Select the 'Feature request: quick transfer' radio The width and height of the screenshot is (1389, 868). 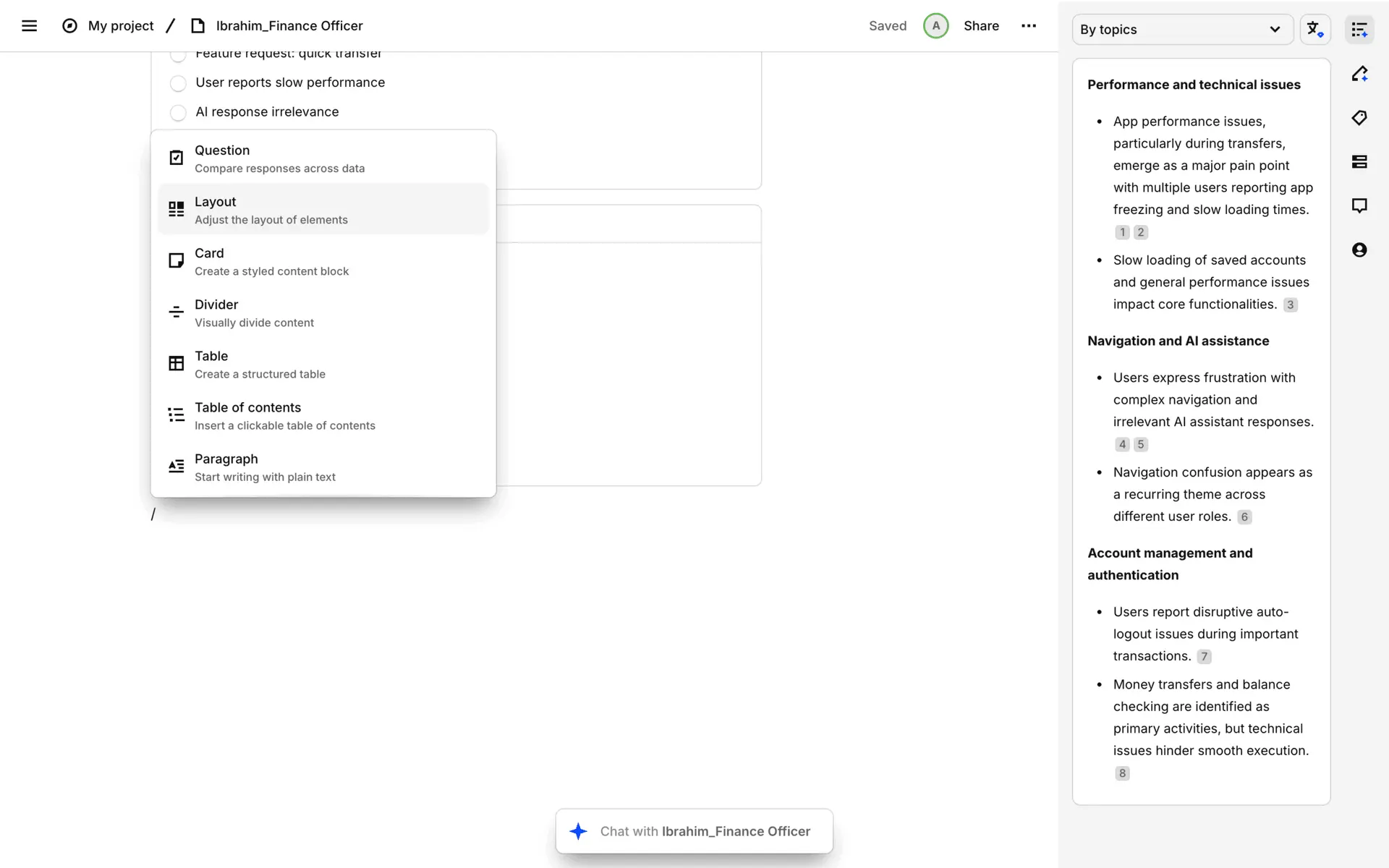click(x=178, y=55)
